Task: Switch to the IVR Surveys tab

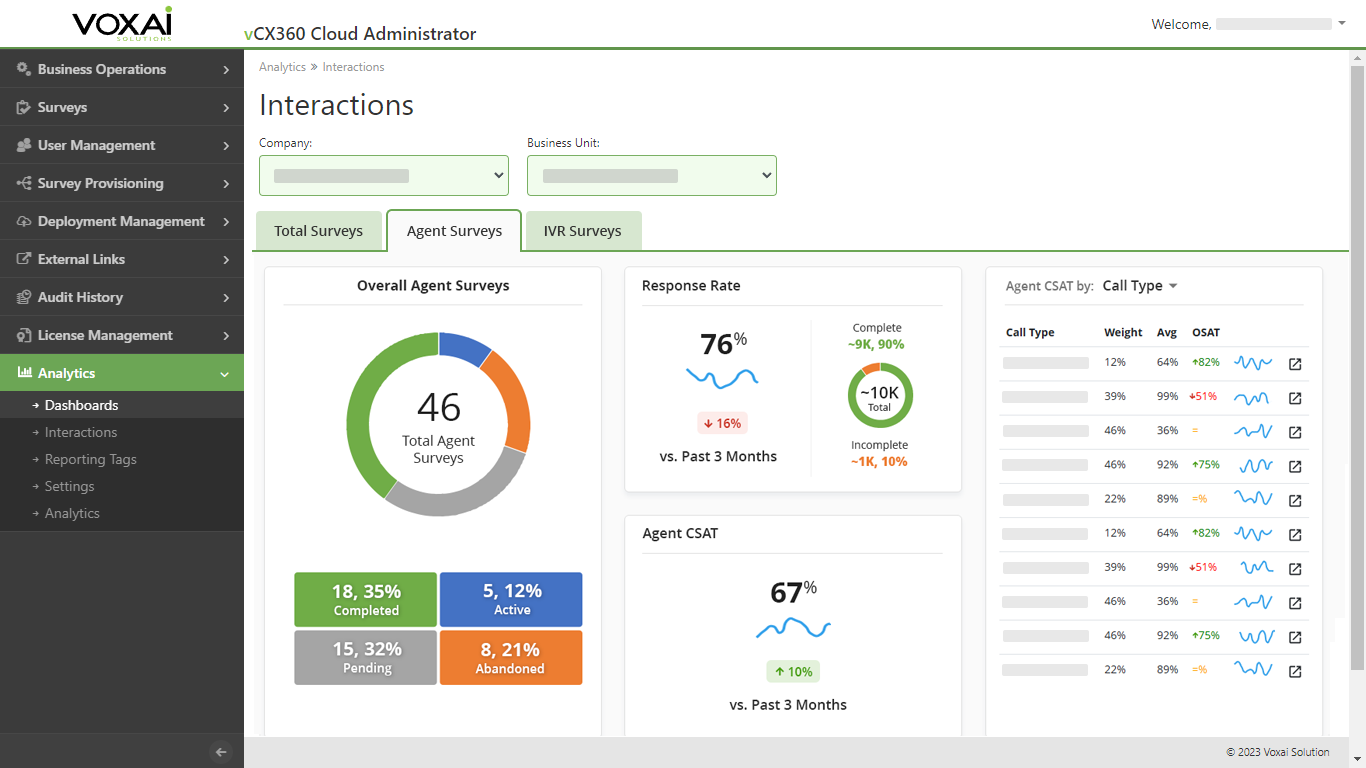Action: click(x=582, y=231)
